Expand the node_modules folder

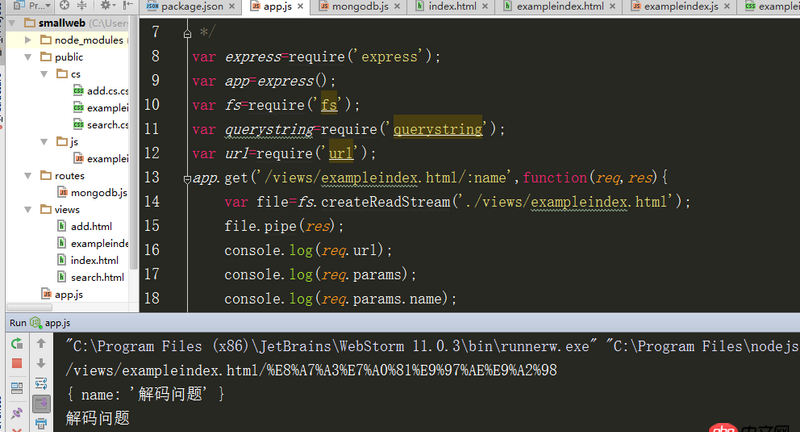(x=28, y=40)
